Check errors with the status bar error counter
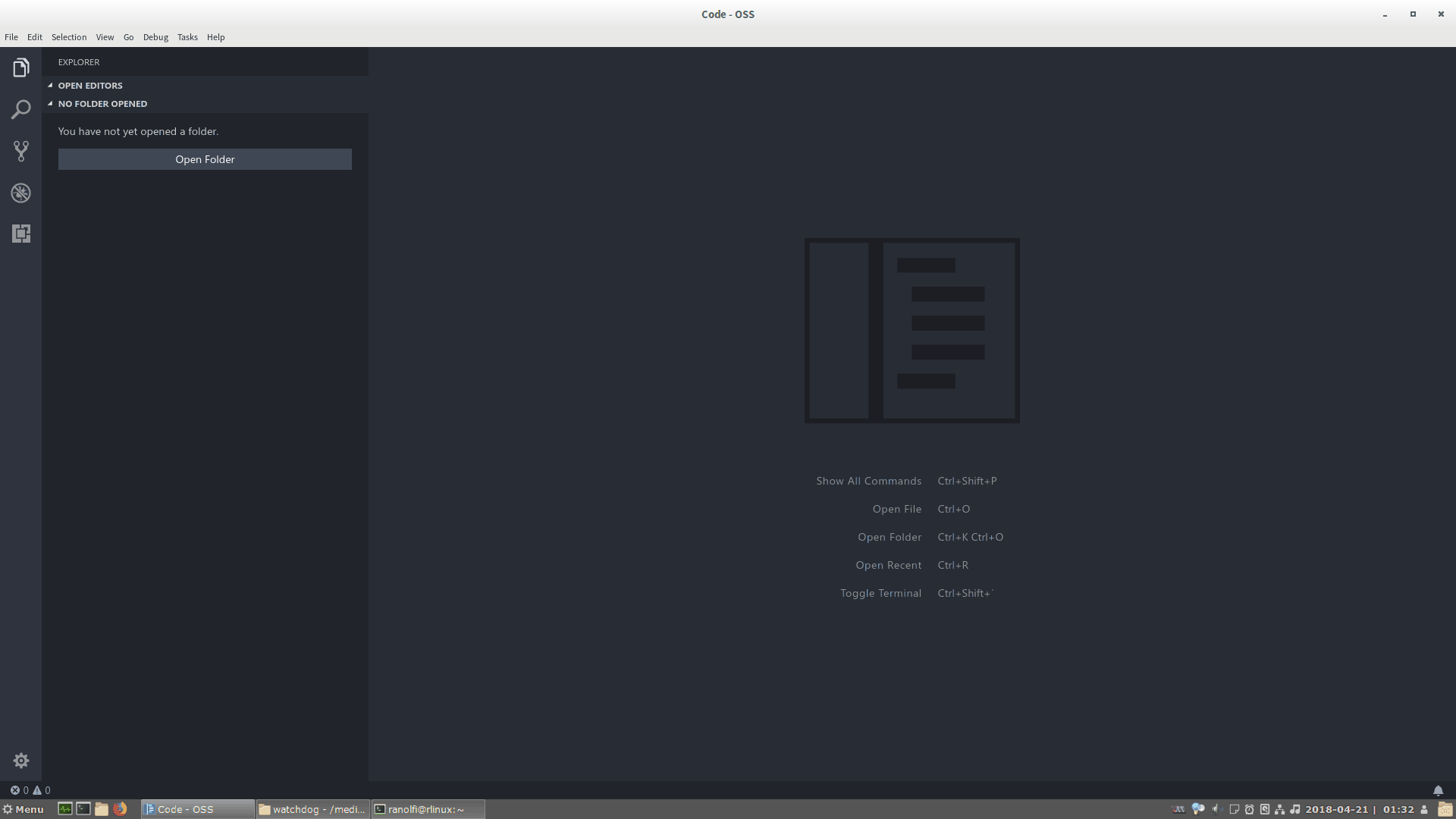 (17, 790)
